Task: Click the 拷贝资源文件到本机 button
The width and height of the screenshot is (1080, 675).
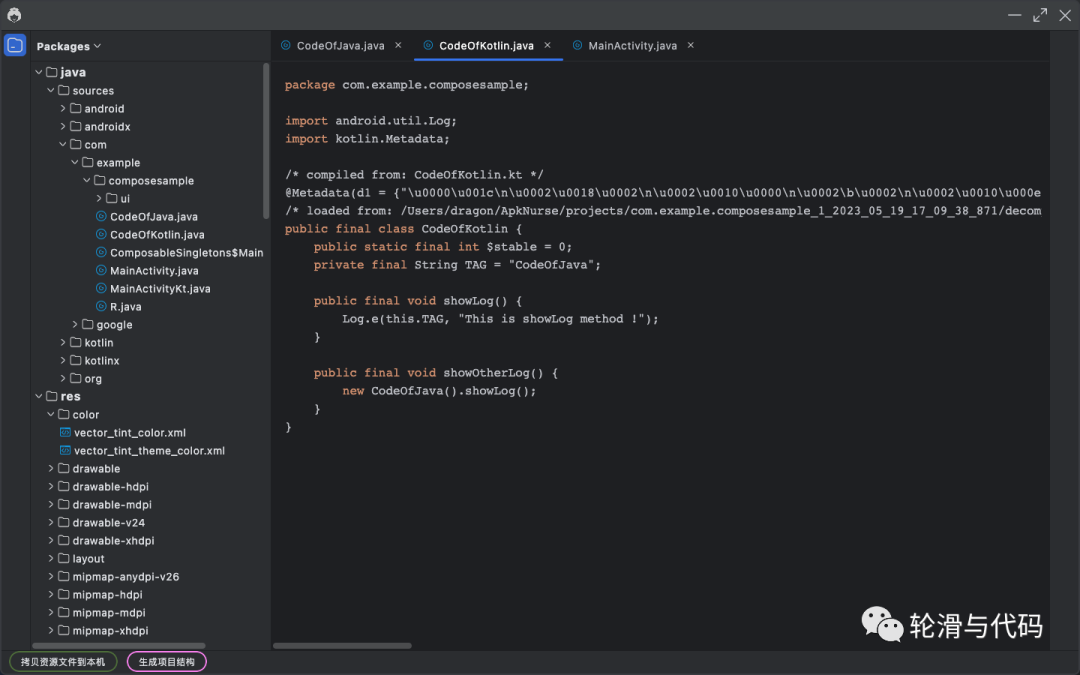Action: pyautogui.click(x=63, y=661)
